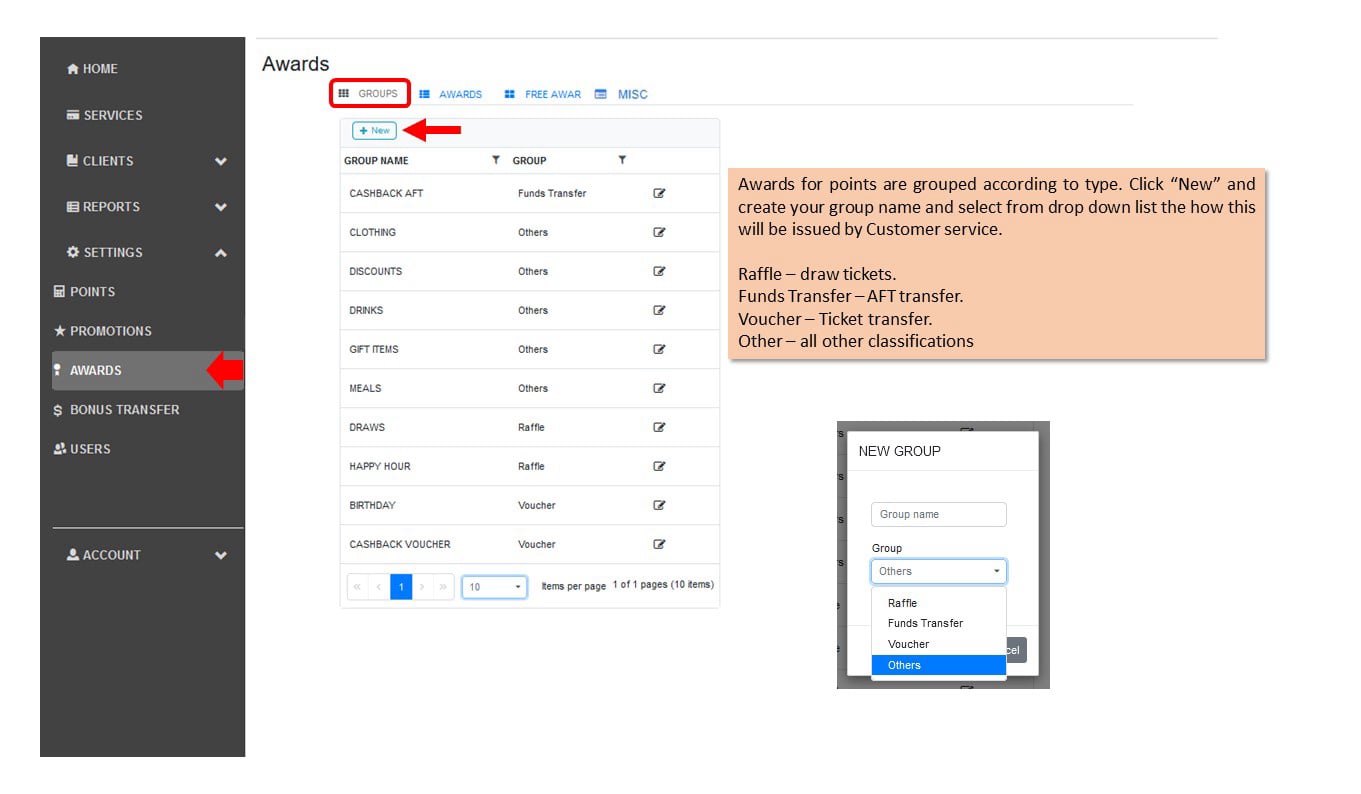
Task: Edit the CLOTHING group
Action: click(x=659, y=232)
